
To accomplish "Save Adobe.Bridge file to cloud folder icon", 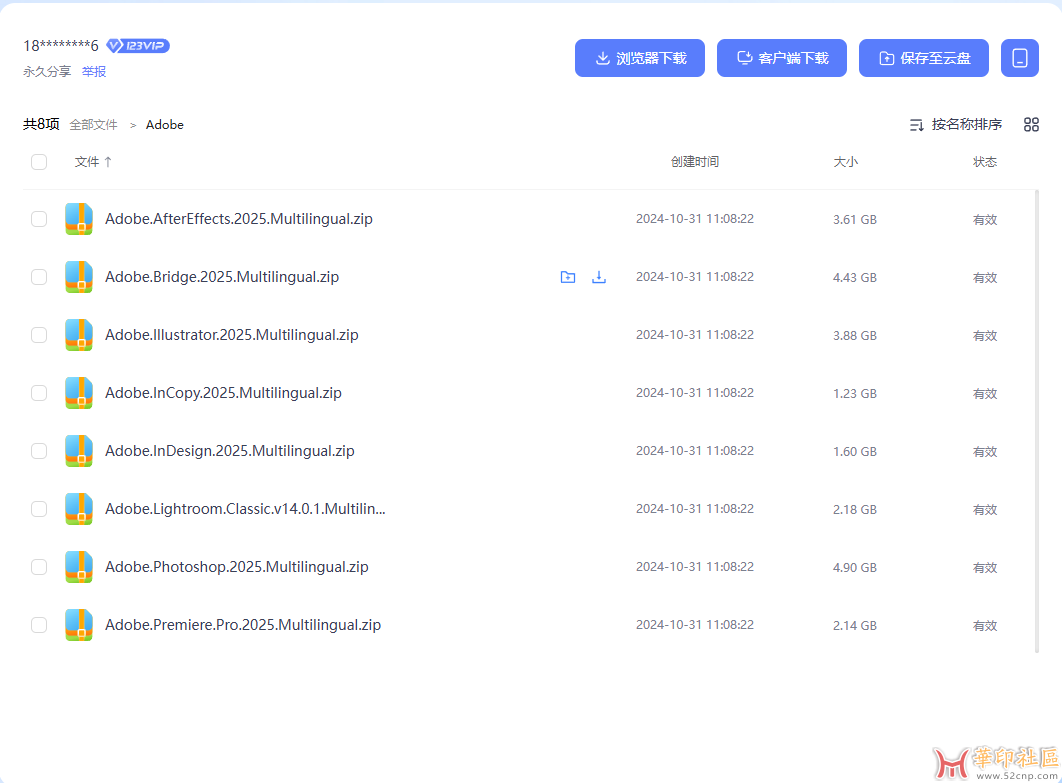I will point(568,277).
